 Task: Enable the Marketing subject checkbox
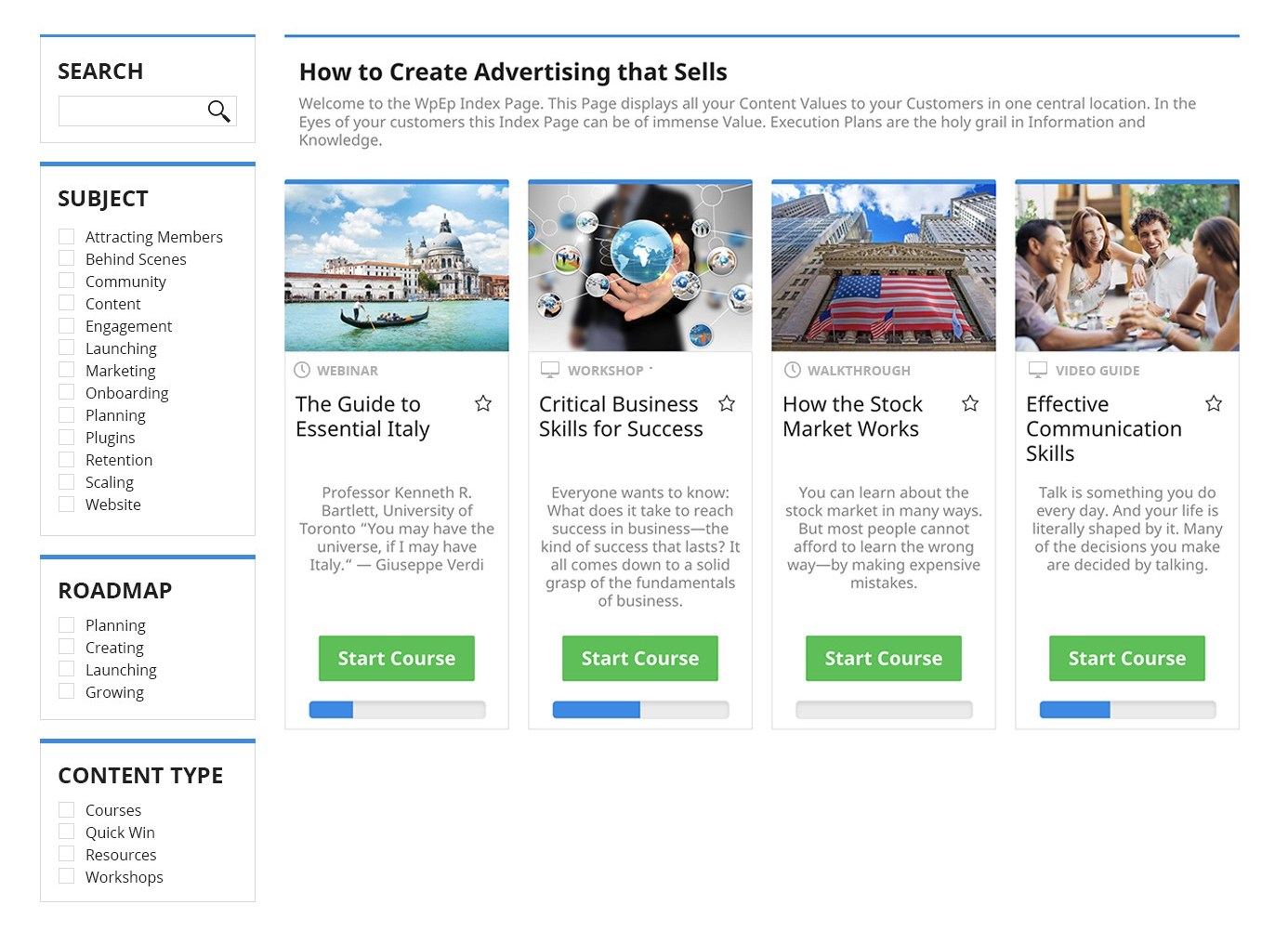click(67, 370)
